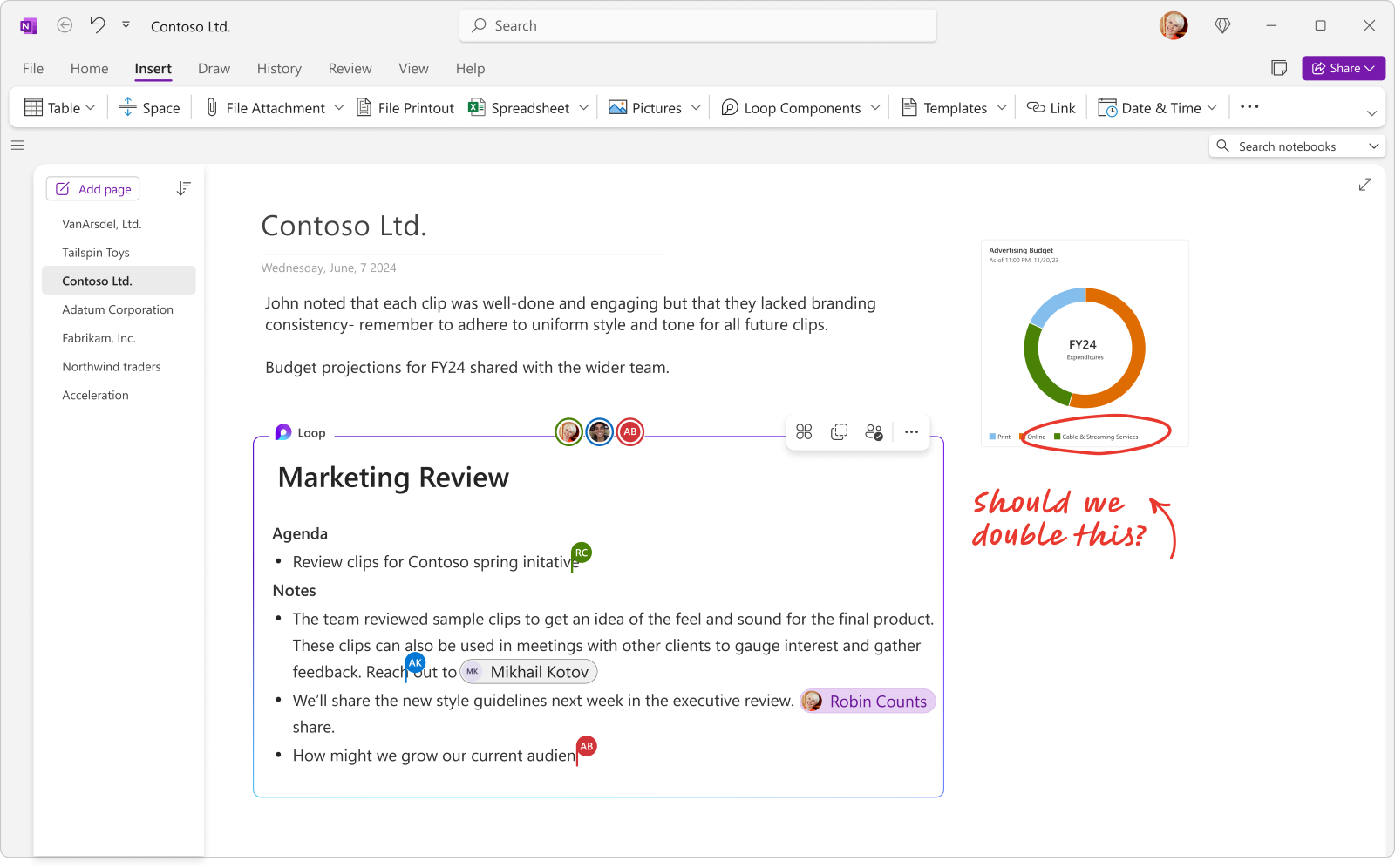Viewport: 1395px width, 868px height.
Task: Click the purple Share button
Action: click(1344, 68)
